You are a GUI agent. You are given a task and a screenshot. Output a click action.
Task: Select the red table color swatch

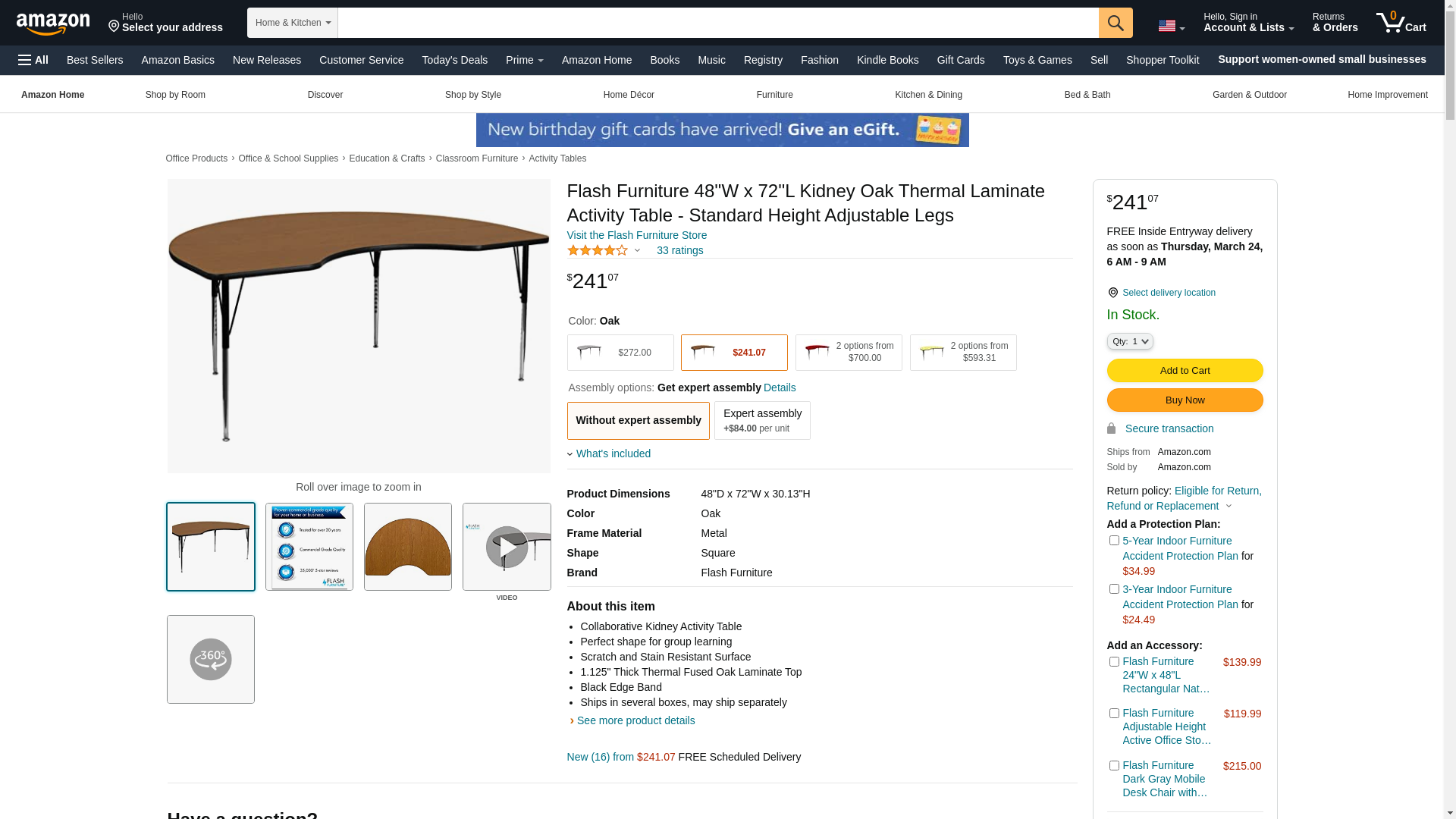pos(849,353)
